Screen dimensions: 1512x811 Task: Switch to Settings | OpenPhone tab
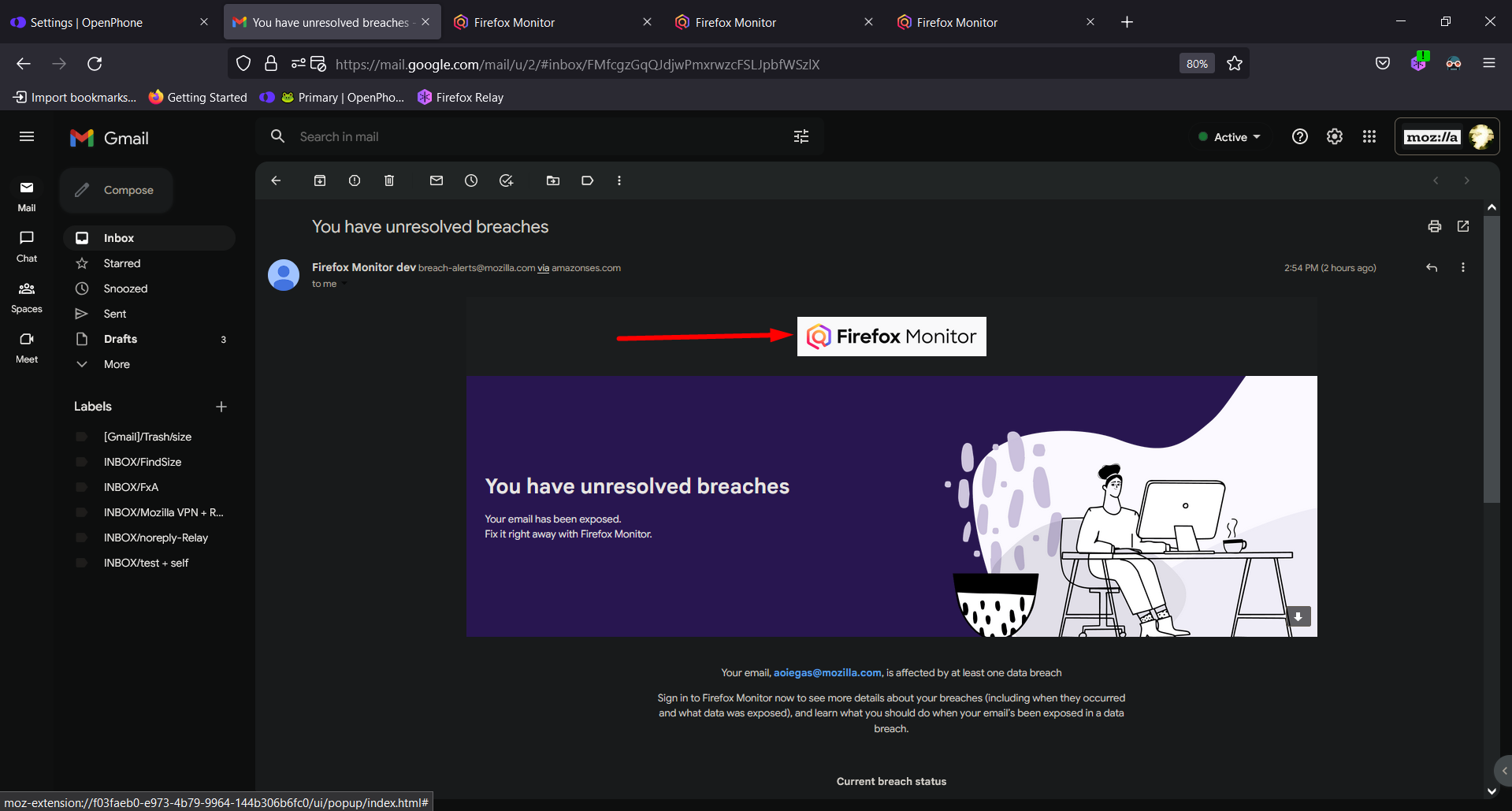(x=110, y=22)
